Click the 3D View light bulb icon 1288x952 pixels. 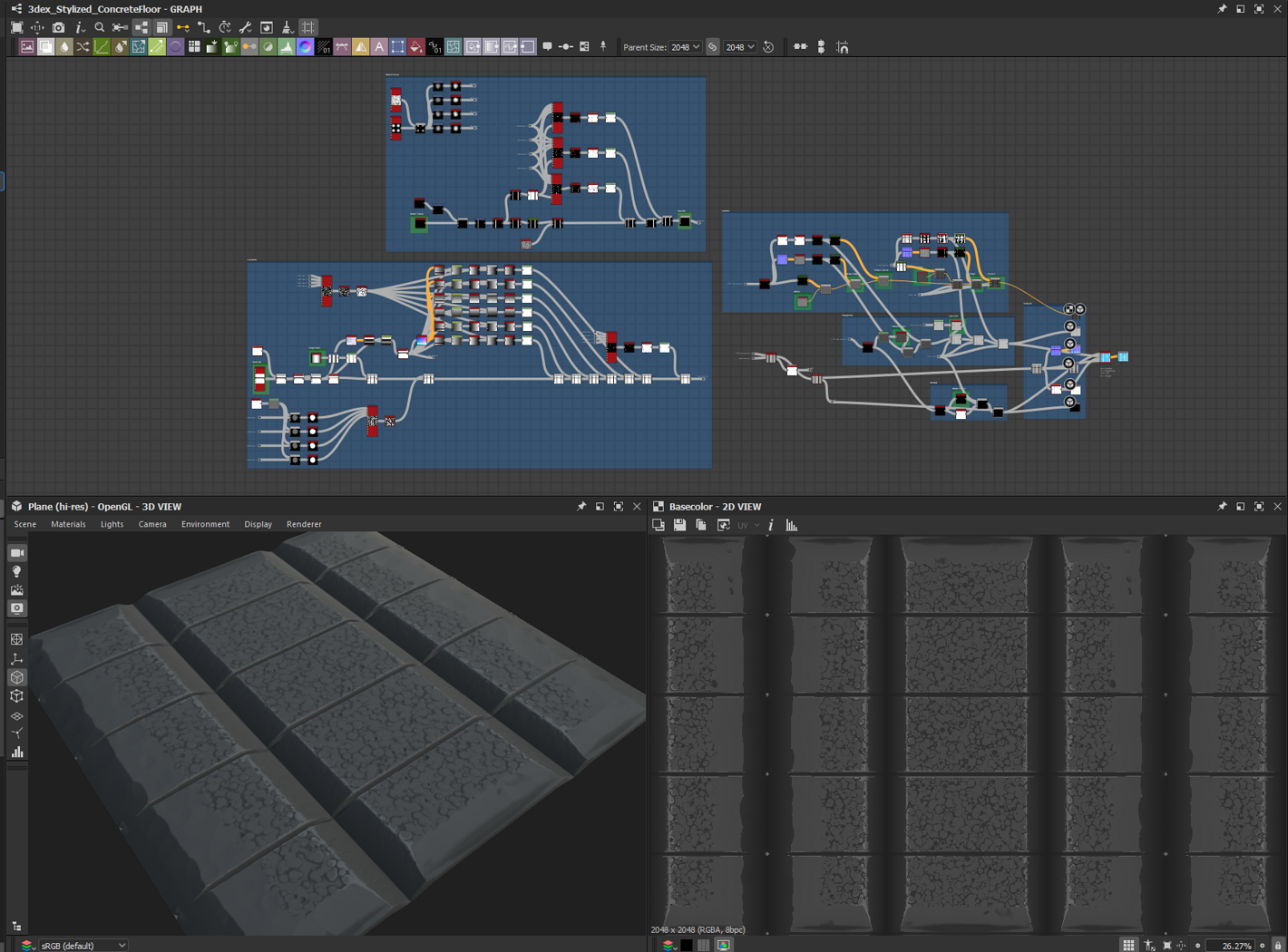point(17,572)
